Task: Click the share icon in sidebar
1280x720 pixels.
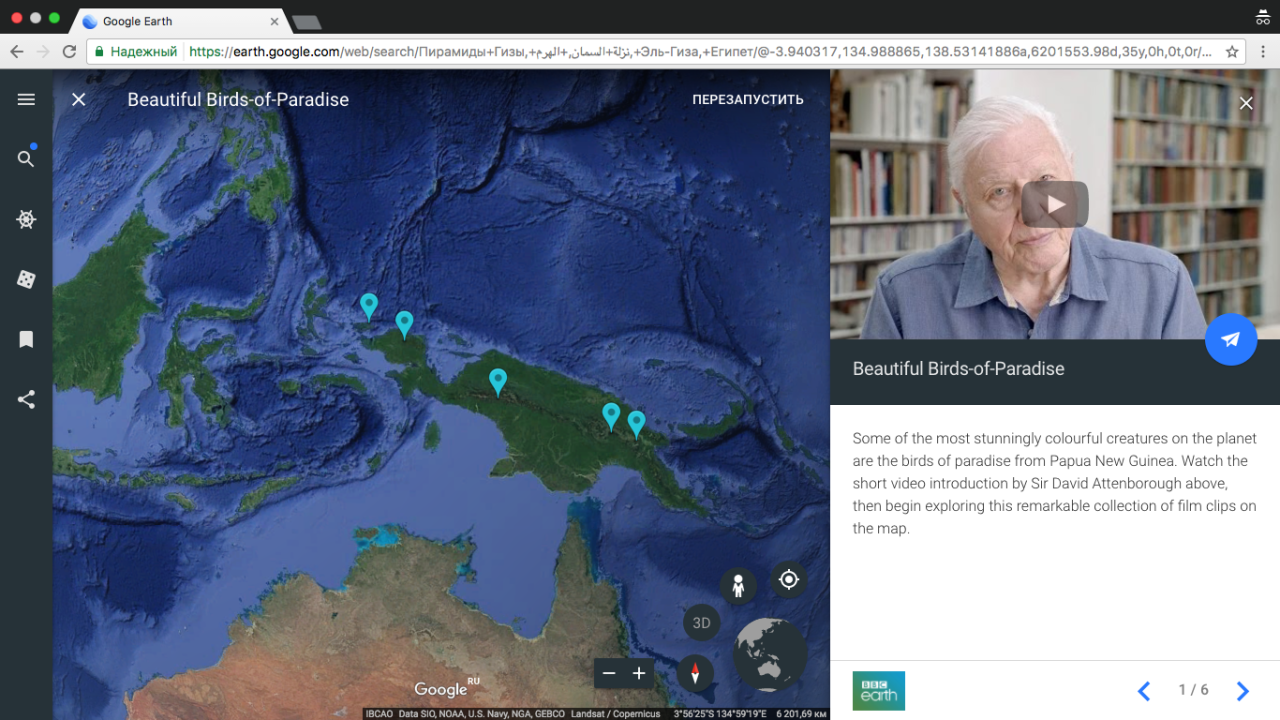Action: click(26, 400)
